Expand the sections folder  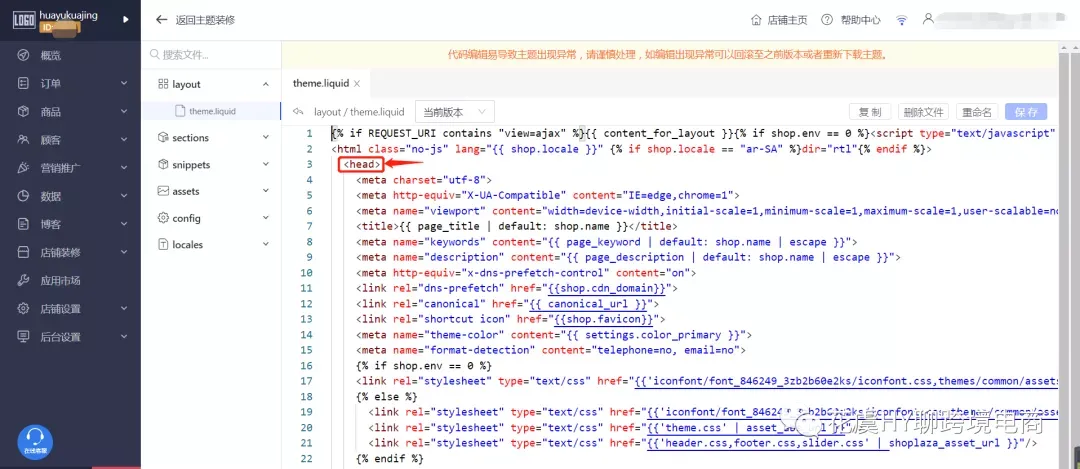(x=266, y=138)
